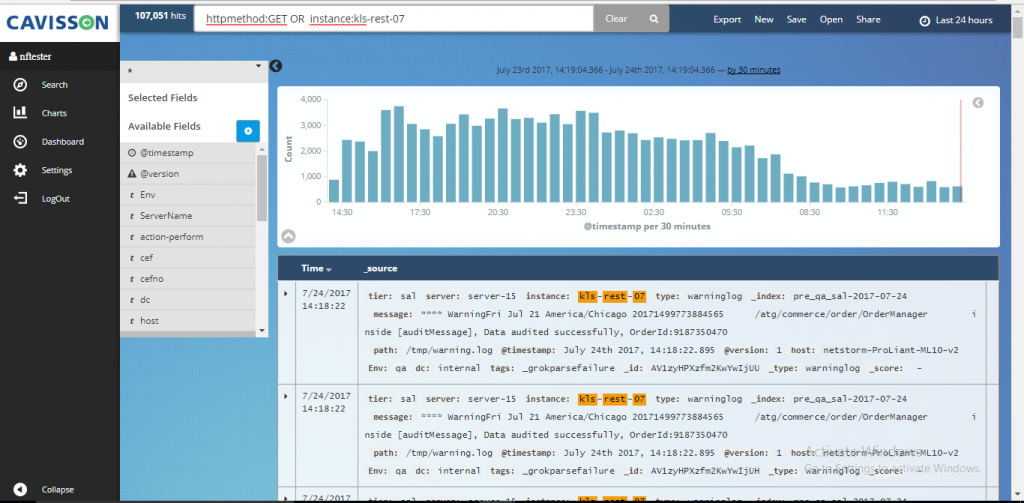Open field settings blue gear button

248,131
